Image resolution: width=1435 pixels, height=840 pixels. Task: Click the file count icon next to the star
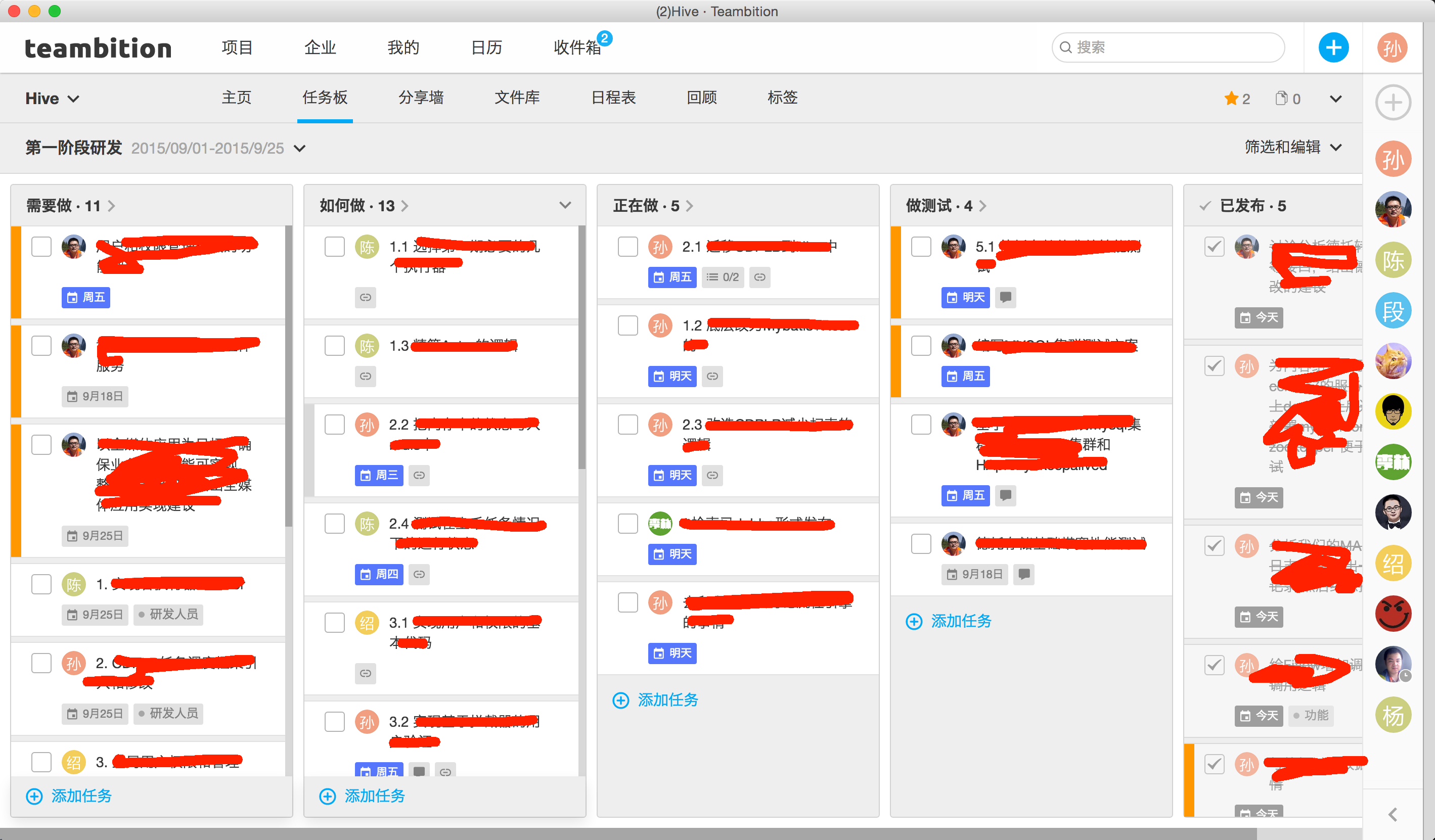[1281, 99]
